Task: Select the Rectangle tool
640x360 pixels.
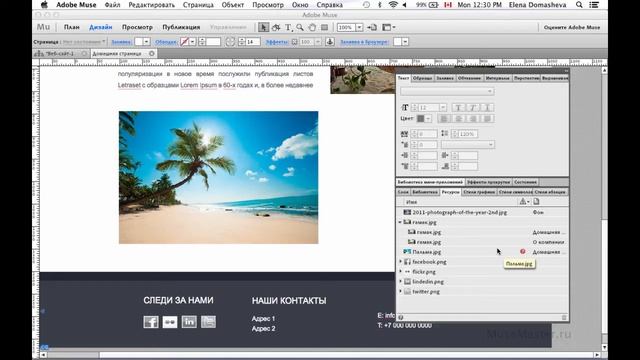Action: 324,27
